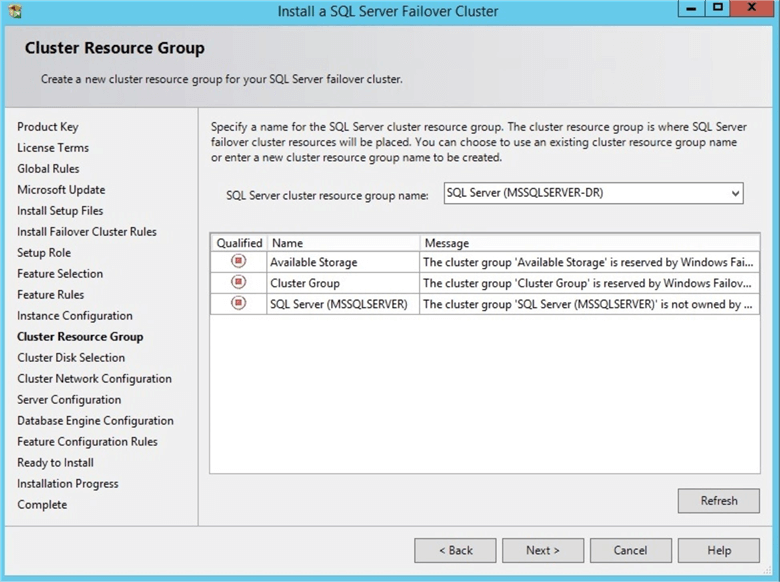Select the Ready to Install step
Image resolution: width=780 pixels, height=582 pixels.
(55, 463)
